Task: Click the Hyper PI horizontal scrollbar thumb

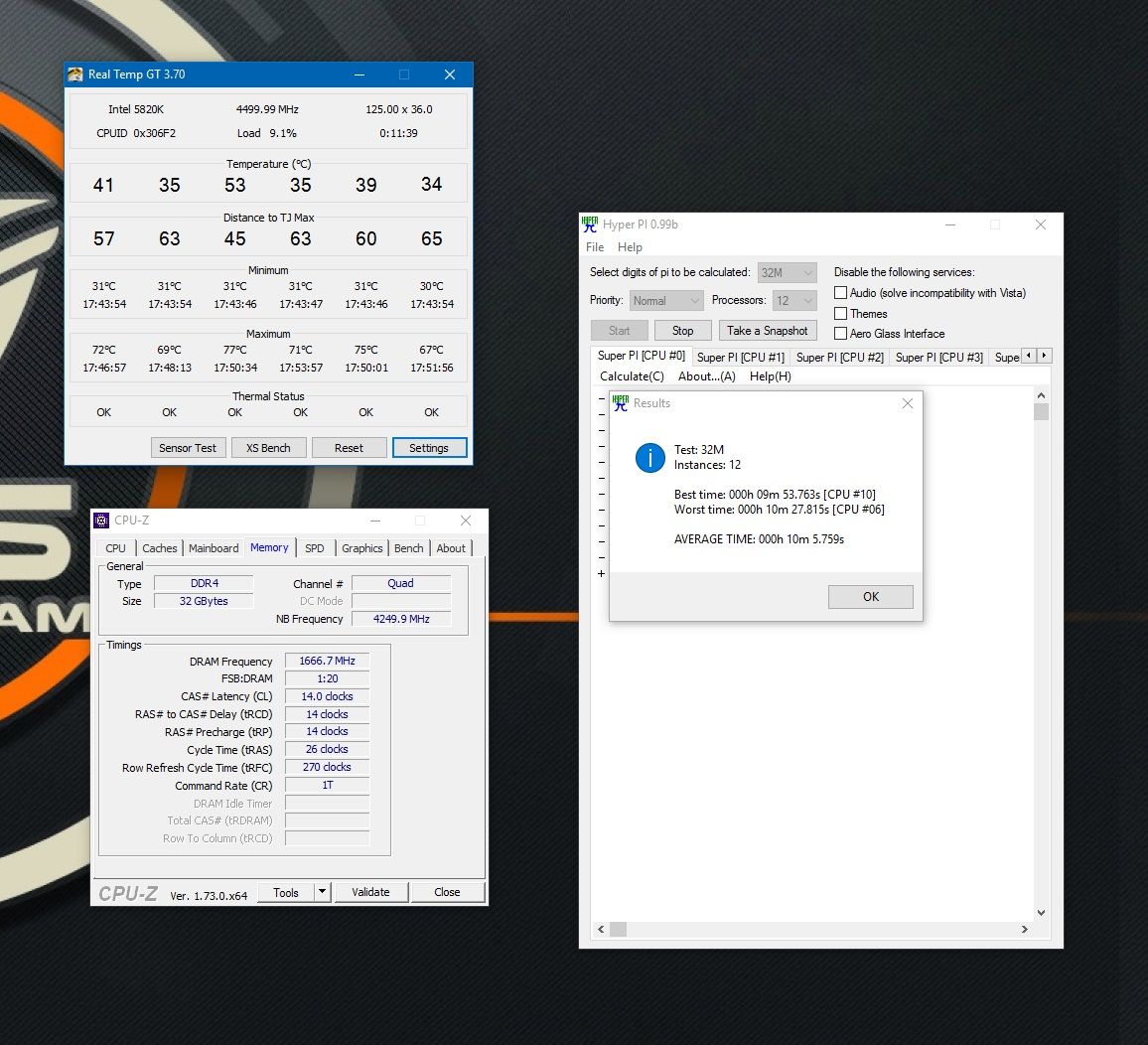Action: point(618,930)
